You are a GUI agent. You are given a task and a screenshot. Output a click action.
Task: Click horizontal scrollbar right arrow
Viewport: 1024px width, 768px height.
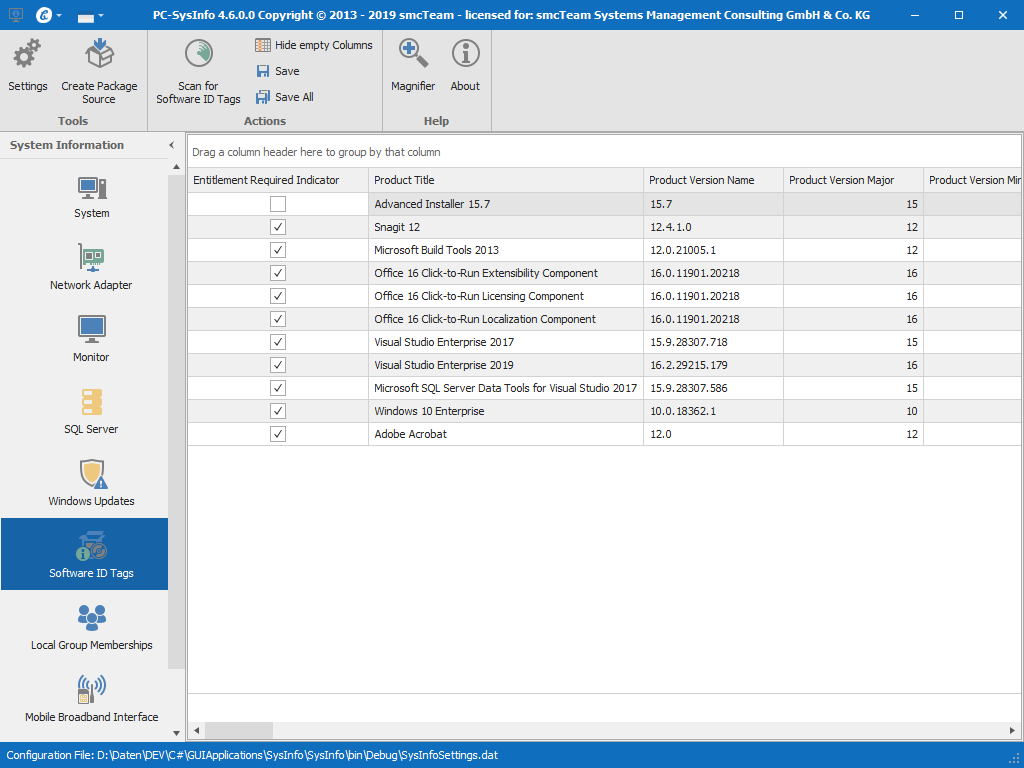[1013, 730]
